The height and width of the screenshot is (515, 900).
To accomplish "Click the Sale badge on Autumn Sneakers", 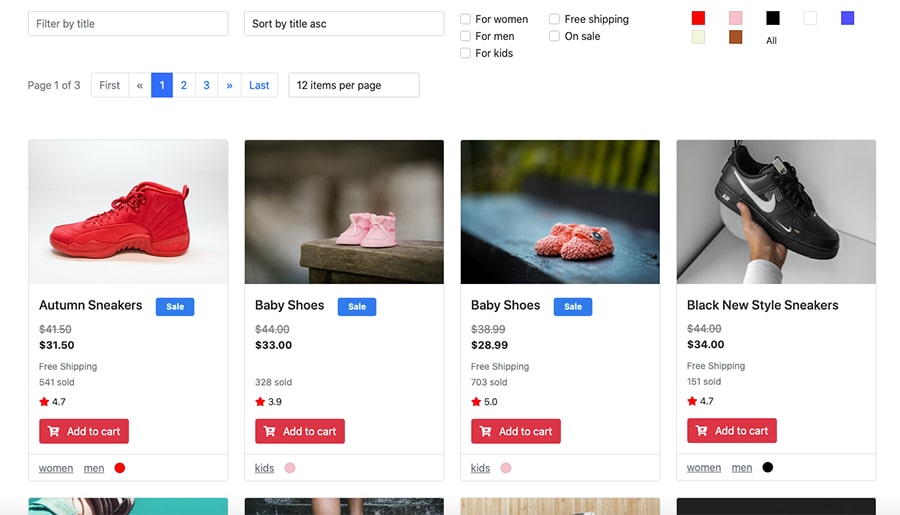I will [x=175, y=306].
